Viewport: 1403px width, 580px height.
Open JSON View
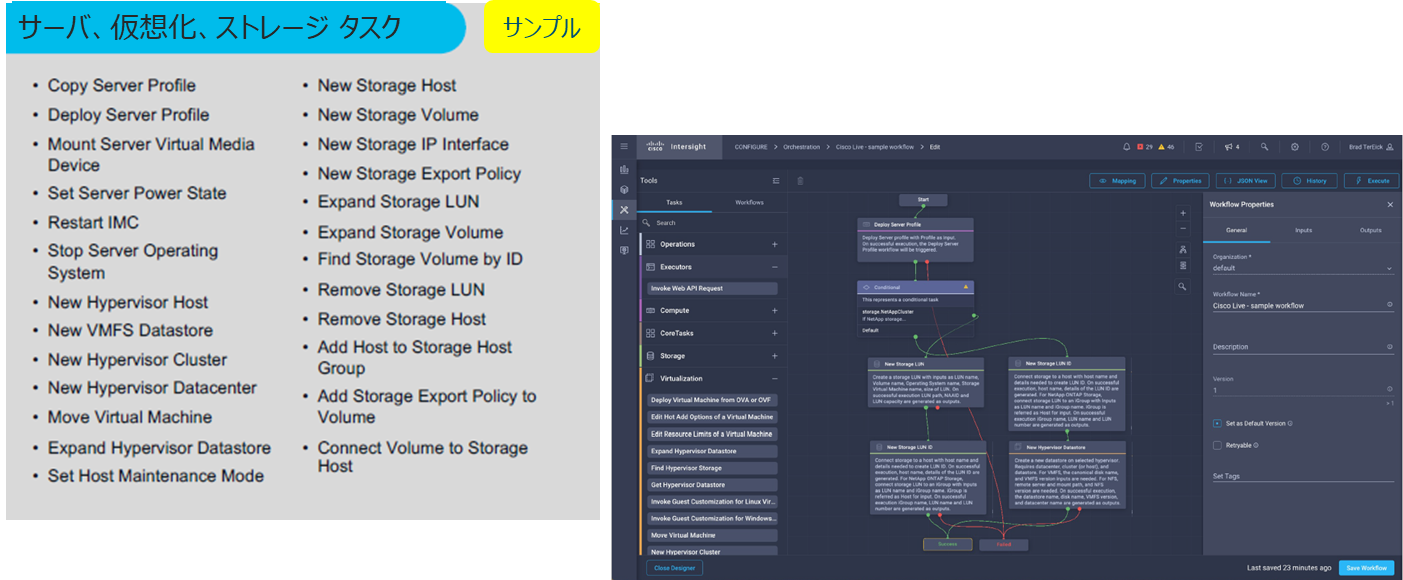[1244, 181]
